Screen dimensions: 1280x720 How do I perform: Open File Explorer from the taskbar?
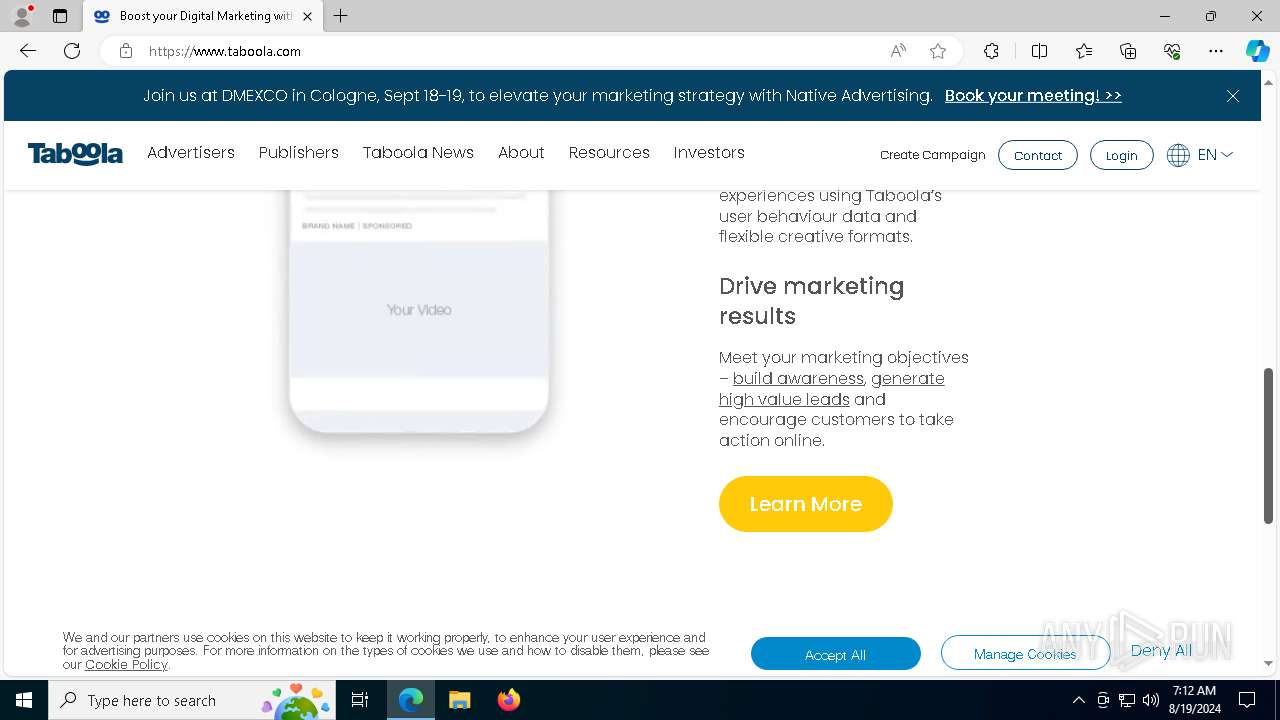point(460,700)
